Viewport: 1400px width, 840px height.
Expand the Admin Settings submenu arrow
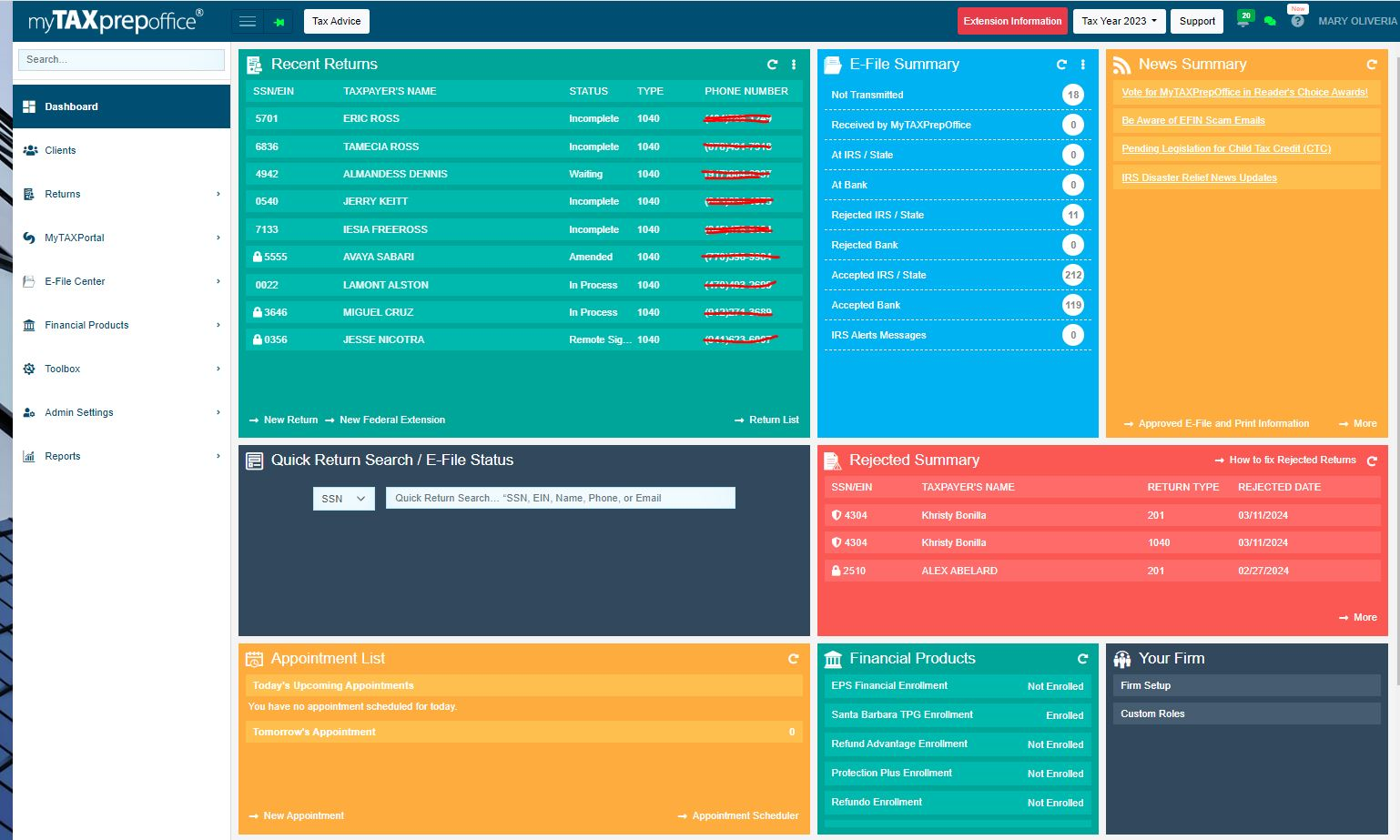(x=218, y=412)
